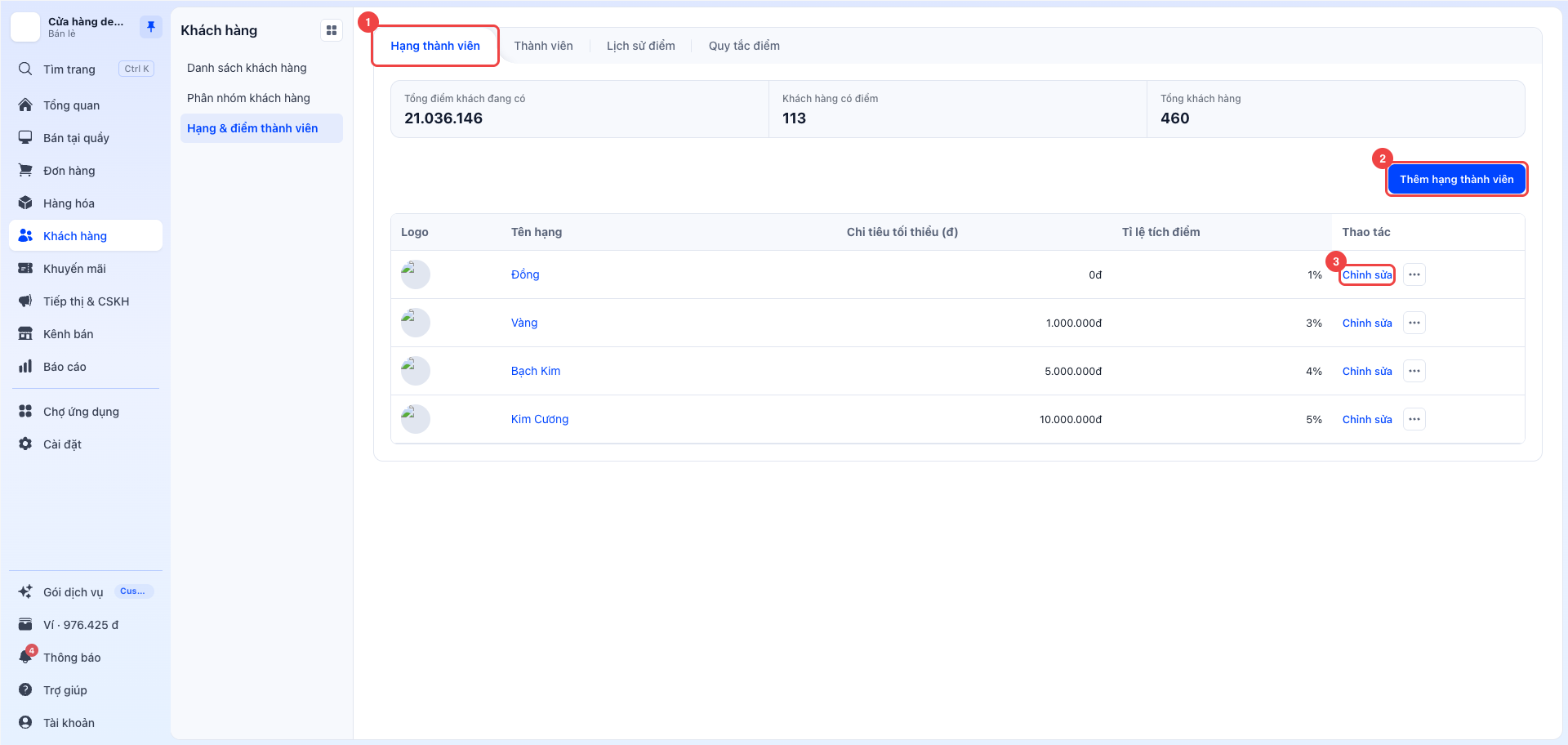Click the Hàng hóa box icon
Screen dimensions: 1568x745
[25, 203]
